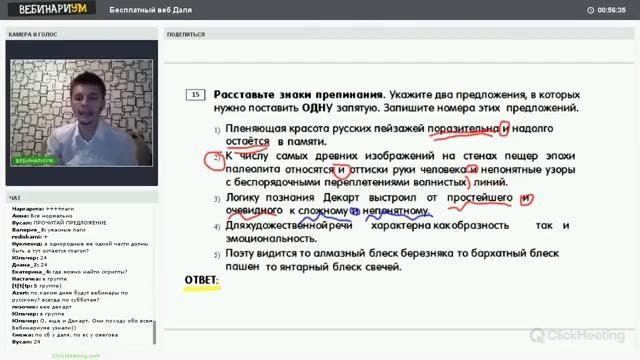
Task: Click the green ВЕБИНАРИУМ badge on the video
Action: coord(34,161)
